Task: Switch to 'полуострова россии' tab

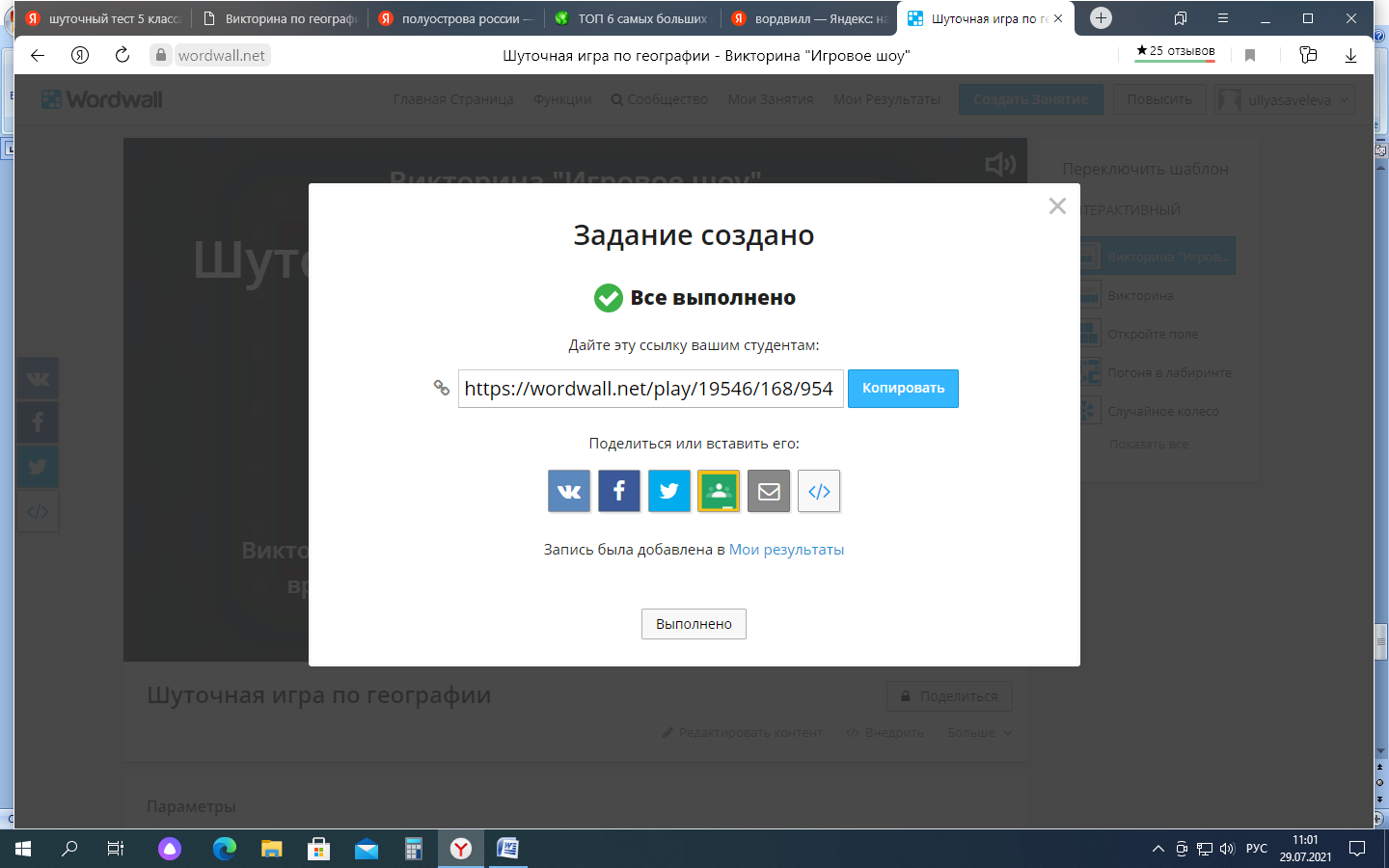Action: [x=455, y=18]
